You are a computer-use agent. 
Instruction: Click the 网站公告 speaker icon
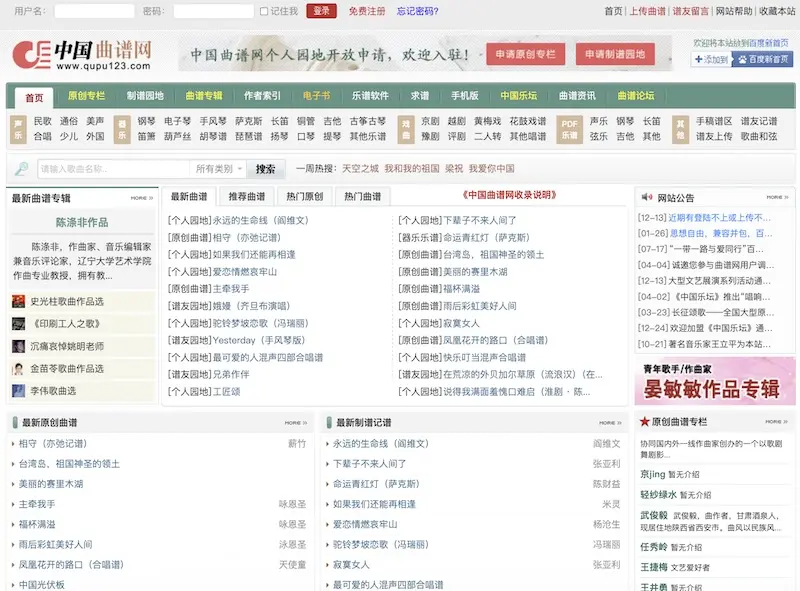pos(647,197)
